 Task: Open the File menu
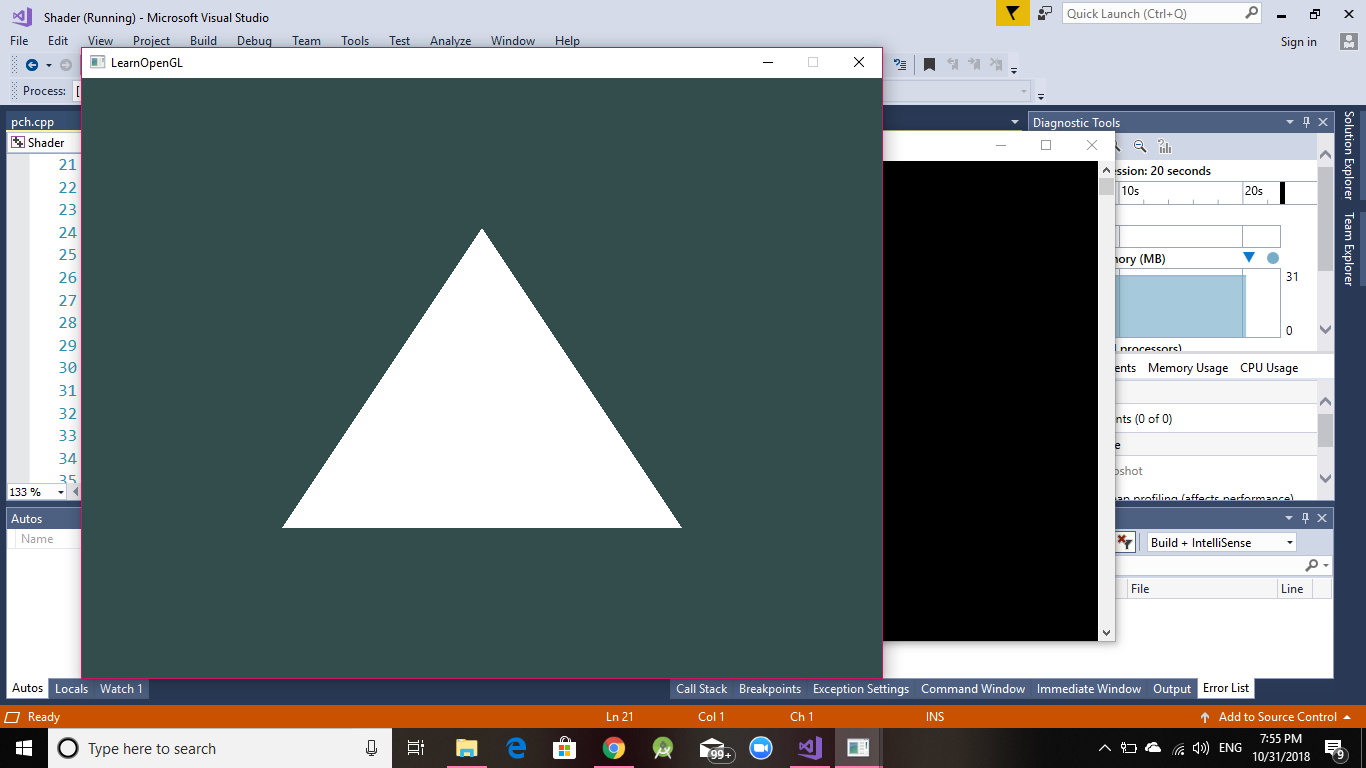(x=19, y=41)
